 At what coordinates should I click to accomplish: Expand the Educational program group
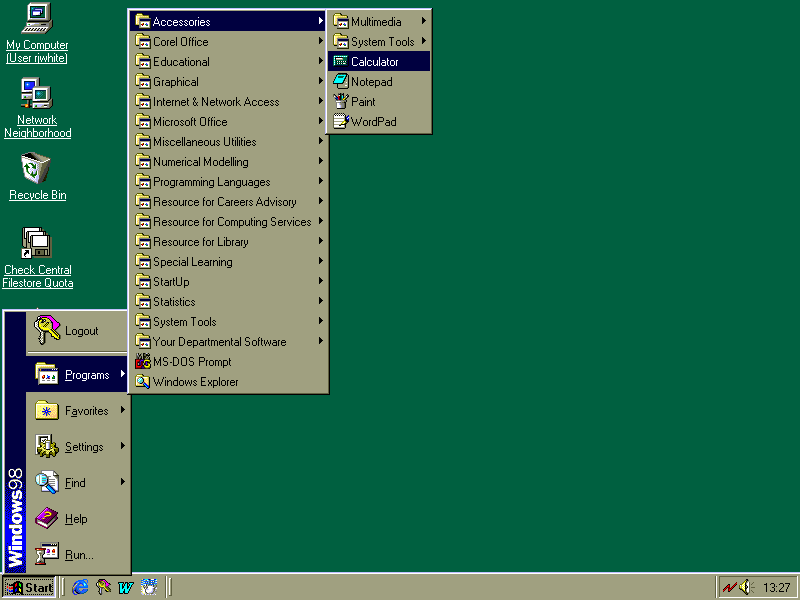(x=229, y=61)
